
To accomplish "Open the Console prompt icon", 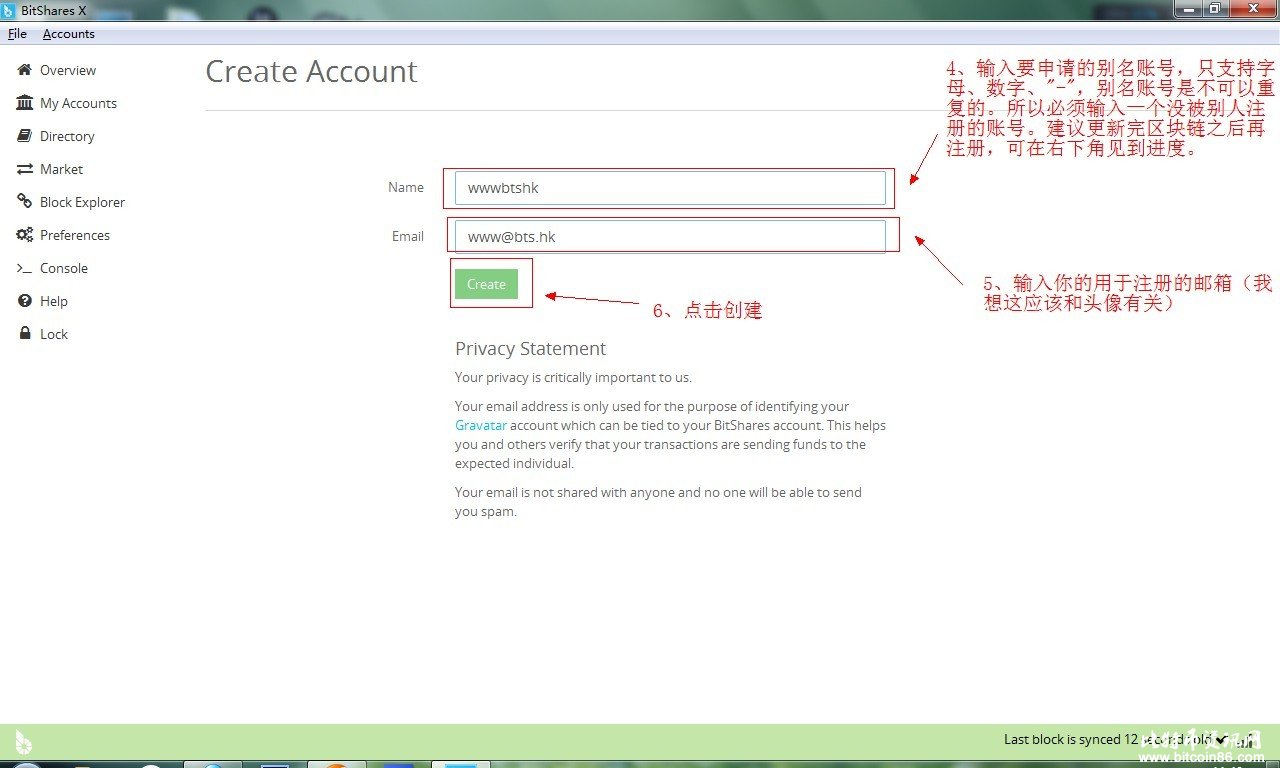I will pyautogui.click(x=25, y=268).
